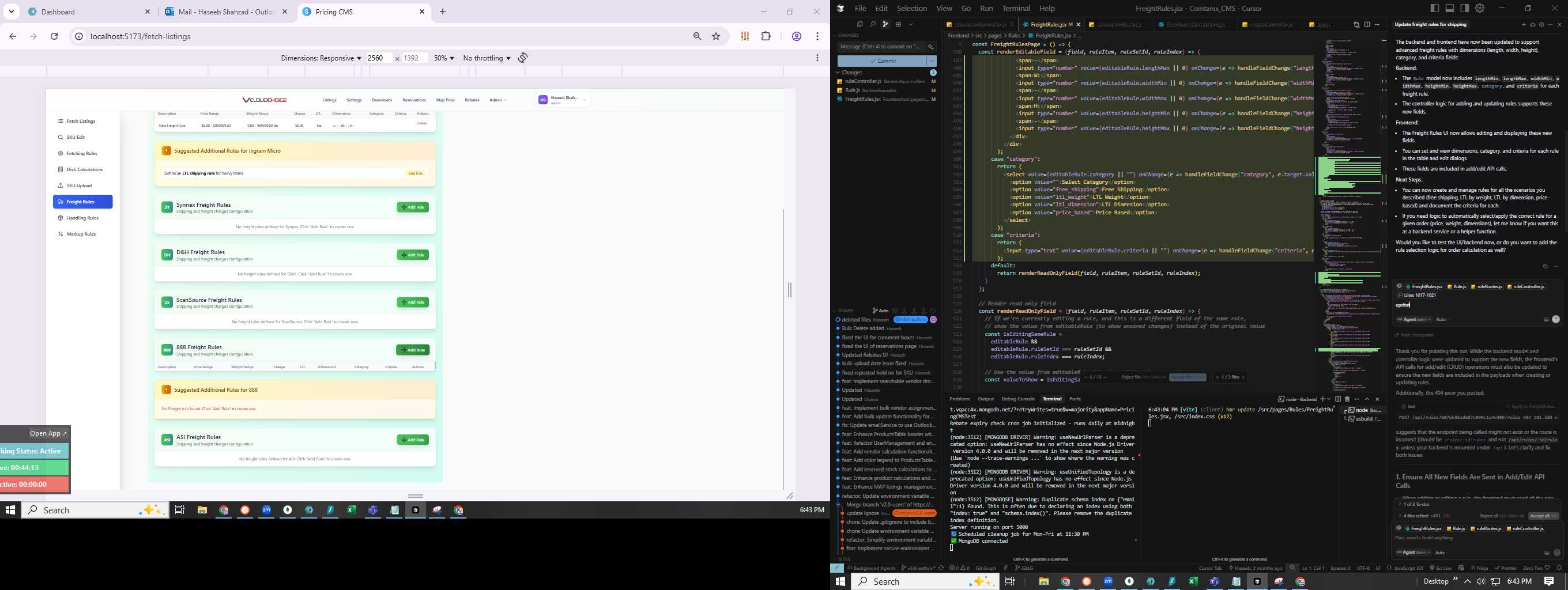Switch to Dashboard browser tab

[89, 12]
